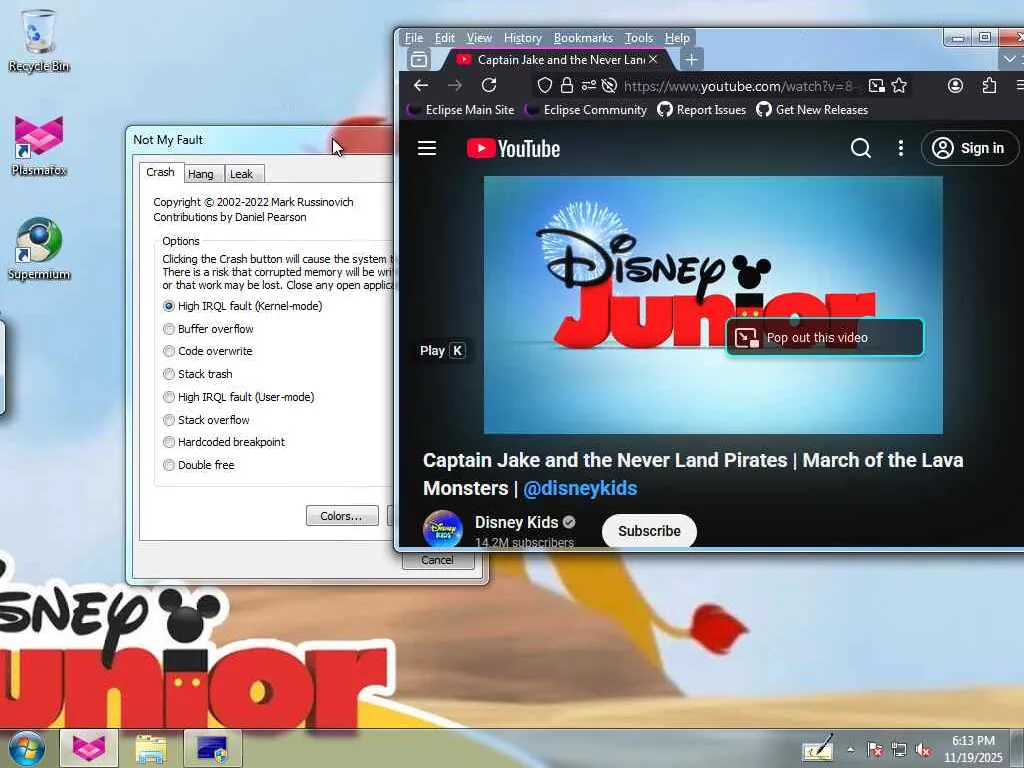View site security via the padlock icon
This screenshot has height=768, width=1024.
click(x=567, y=86)
